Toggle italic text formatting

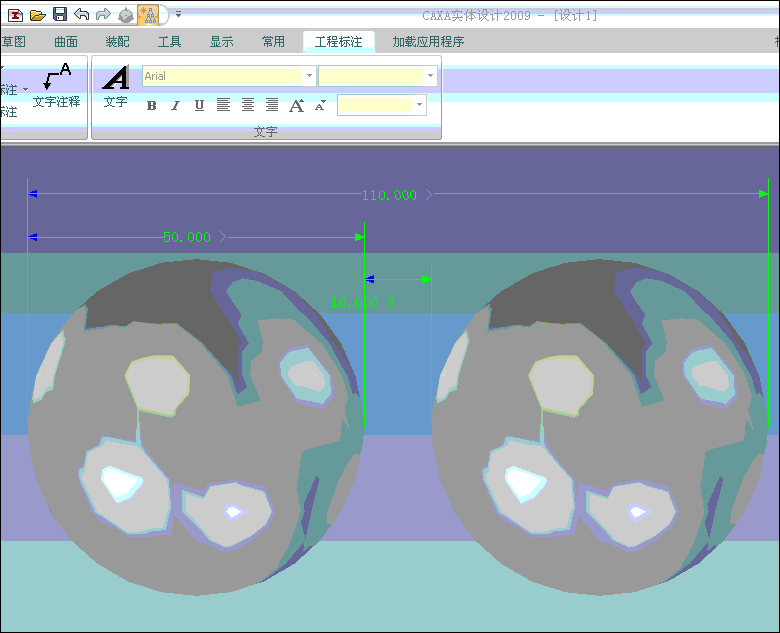click(175, 106)
